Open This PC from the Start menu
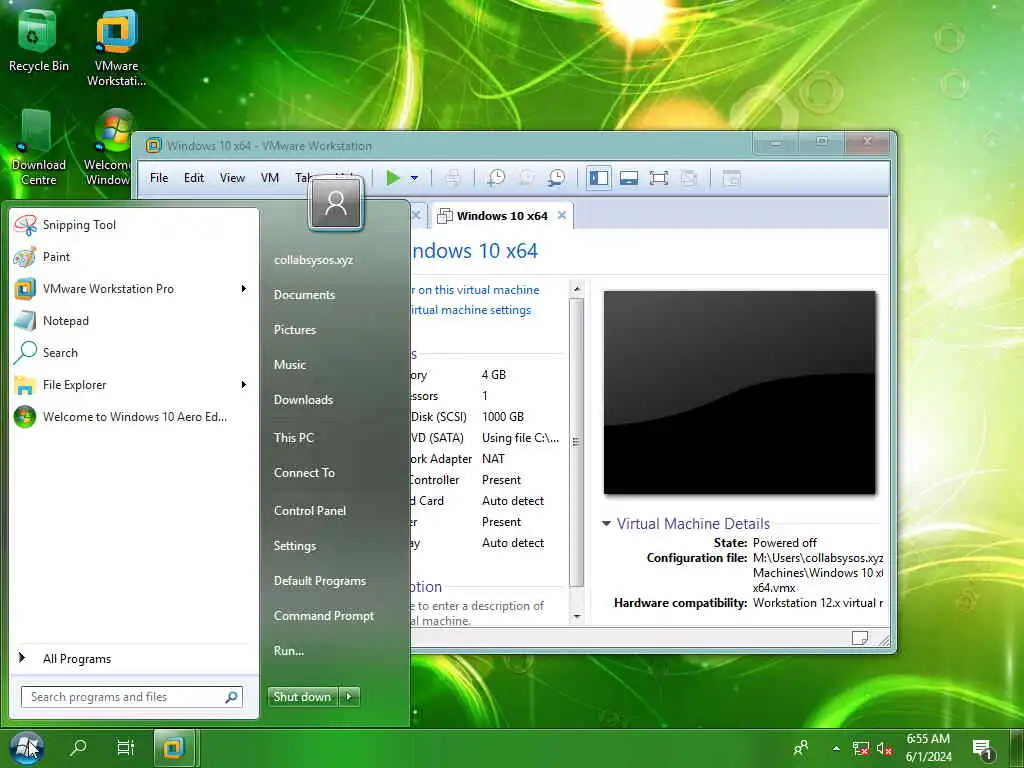The image size is (1024, 768). (293, 438)
